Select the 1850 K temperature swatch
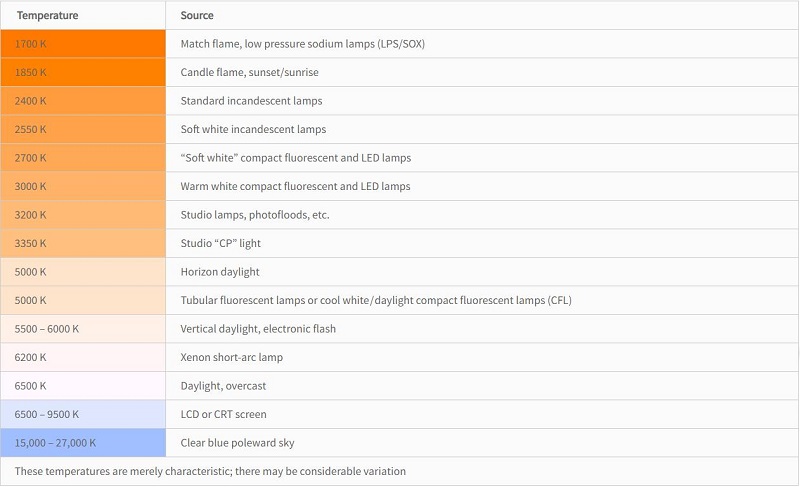The width and height of the screenshot is (800, 487). pyautogui.click(x=83, y=72)
